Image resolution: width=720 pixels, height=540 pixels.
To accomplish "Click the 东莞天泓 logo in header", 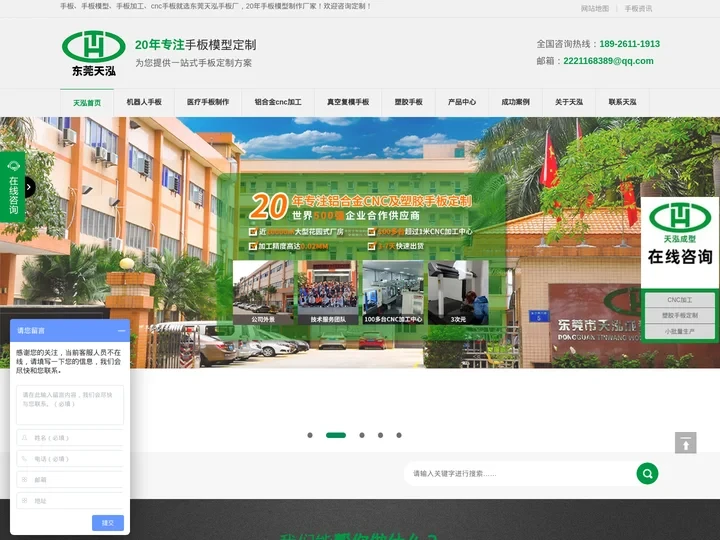I will (x=94, y=53).
